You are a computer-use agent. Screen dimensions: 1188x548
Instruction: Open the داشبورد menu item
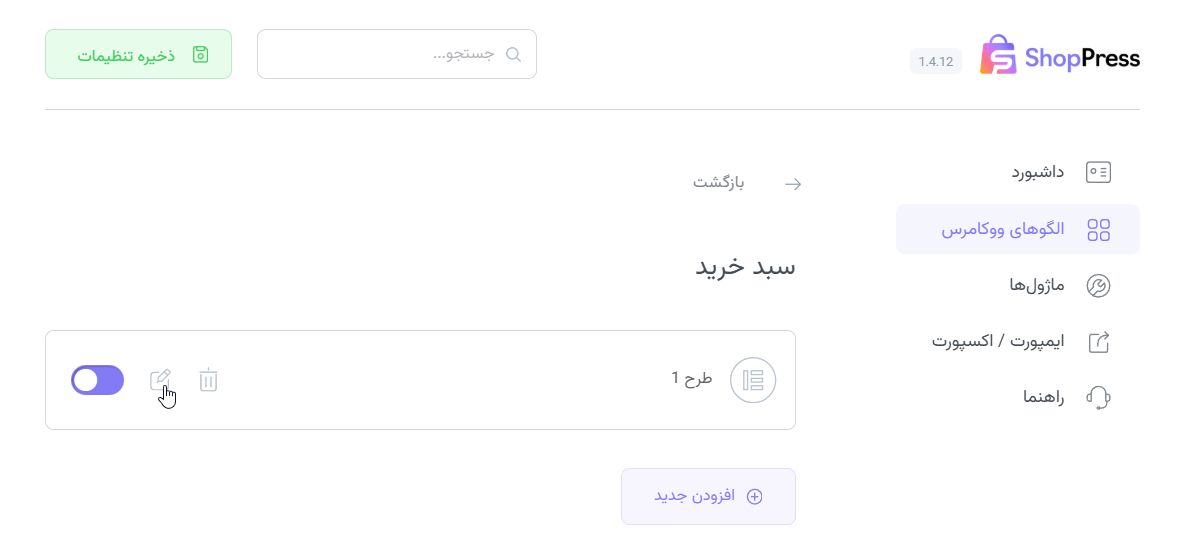click(1037, 172)
